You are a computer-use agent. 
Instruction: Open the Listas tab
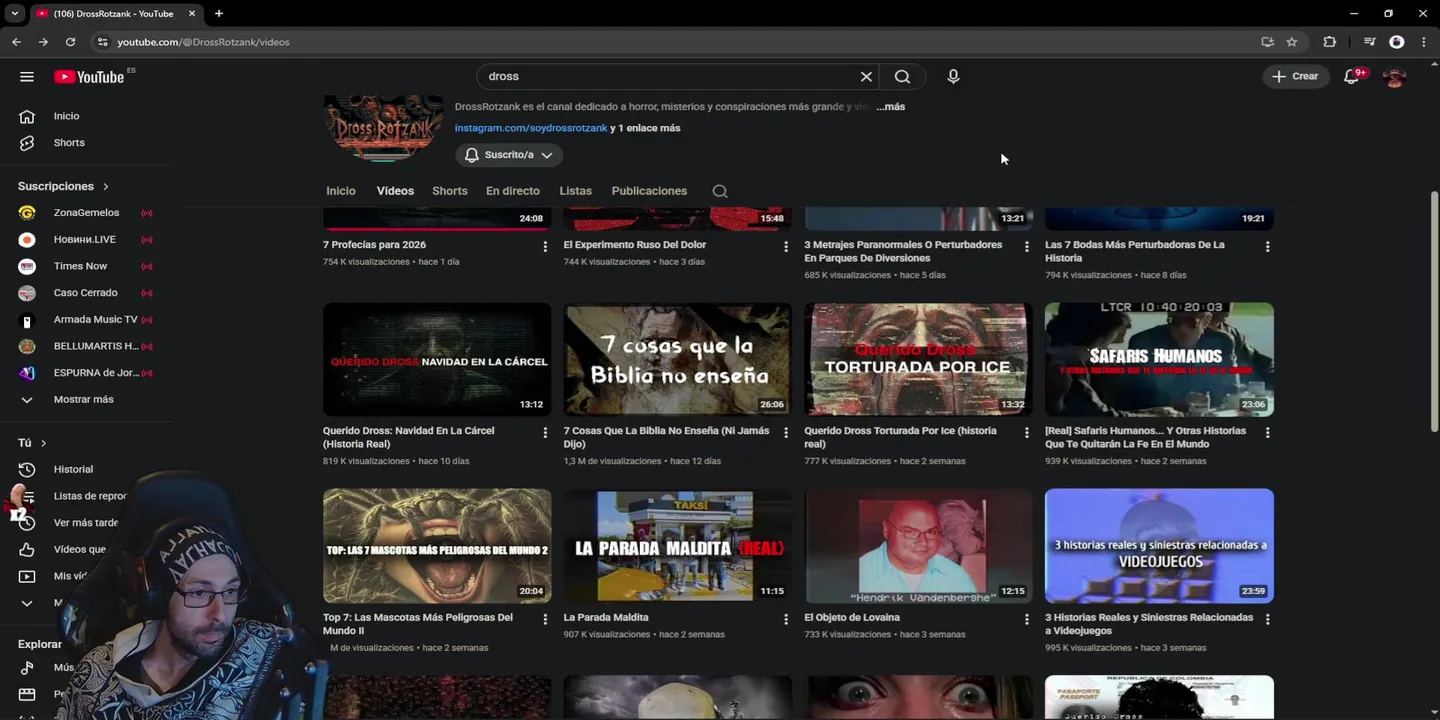pos(576,191)
